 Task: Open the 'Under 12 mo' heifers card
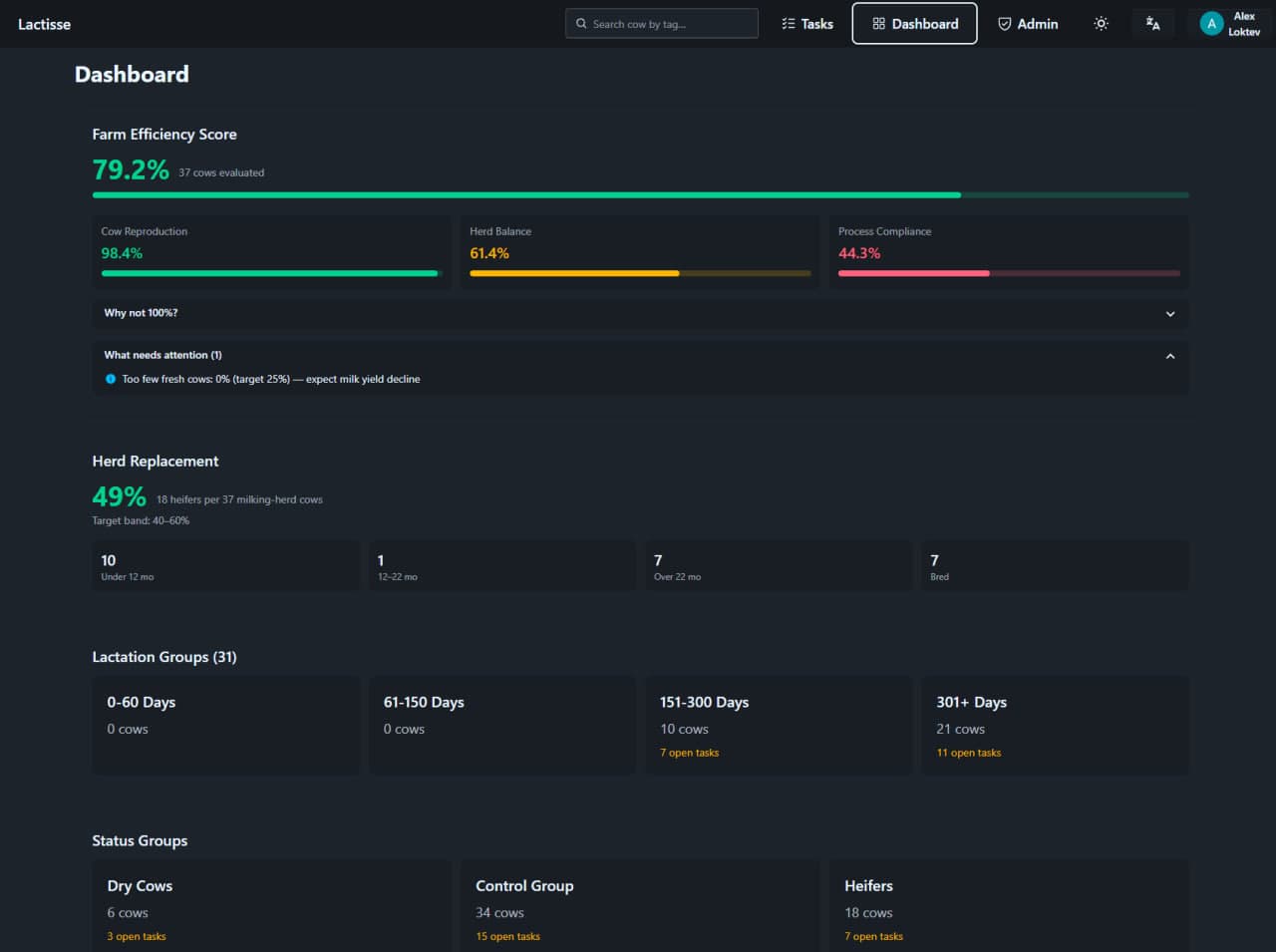(225, 566)
